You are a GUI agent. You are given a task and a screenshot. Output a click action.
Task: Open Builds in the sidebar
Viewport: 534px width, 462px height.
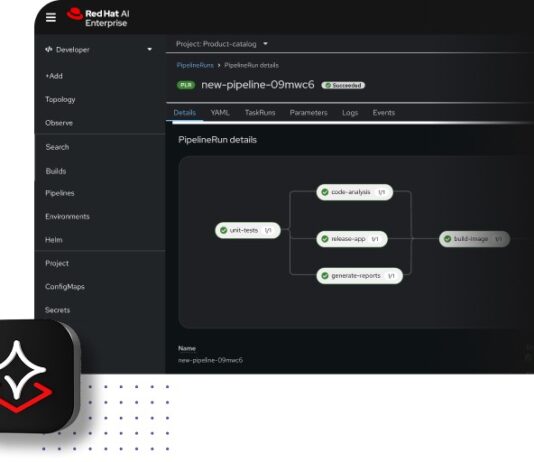pyautogui.click(x=56, y=171)
